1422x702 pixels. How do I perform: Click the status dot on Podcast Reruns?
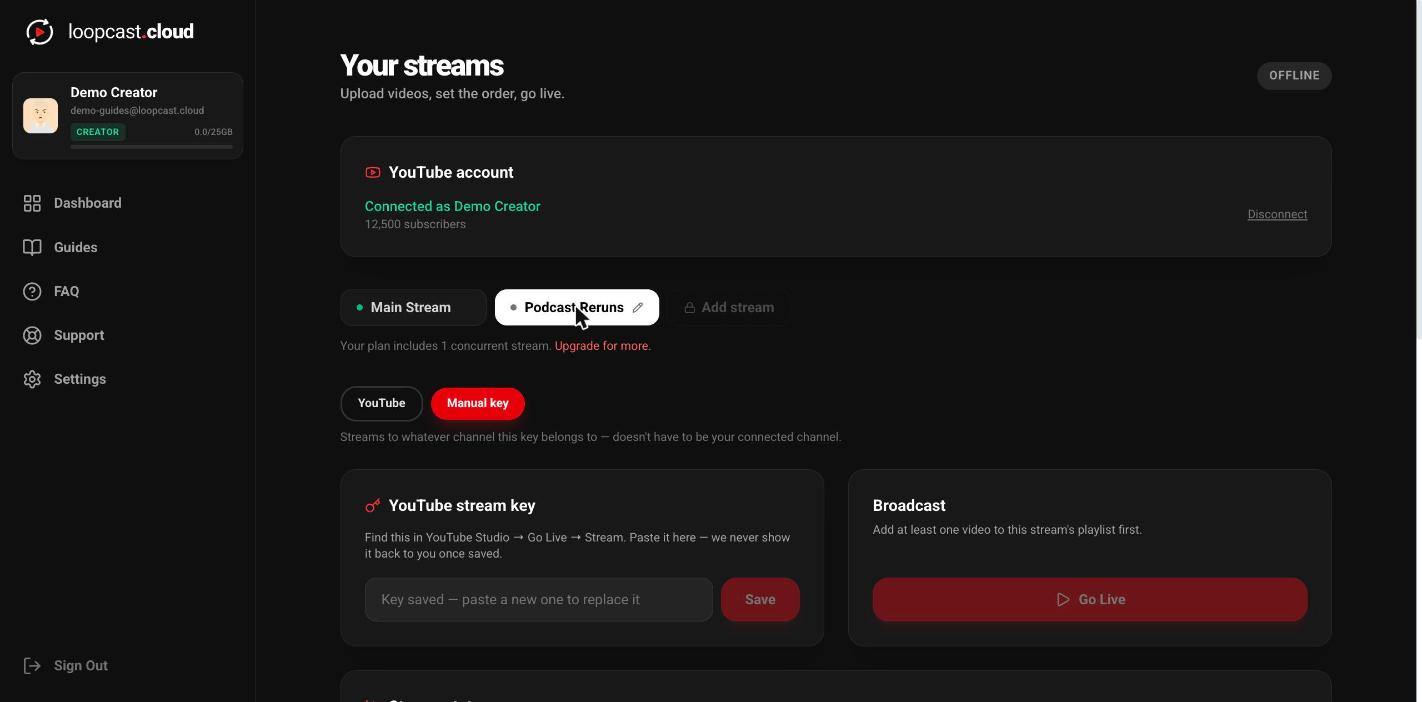pyautogui.click(x=514, y=308)
